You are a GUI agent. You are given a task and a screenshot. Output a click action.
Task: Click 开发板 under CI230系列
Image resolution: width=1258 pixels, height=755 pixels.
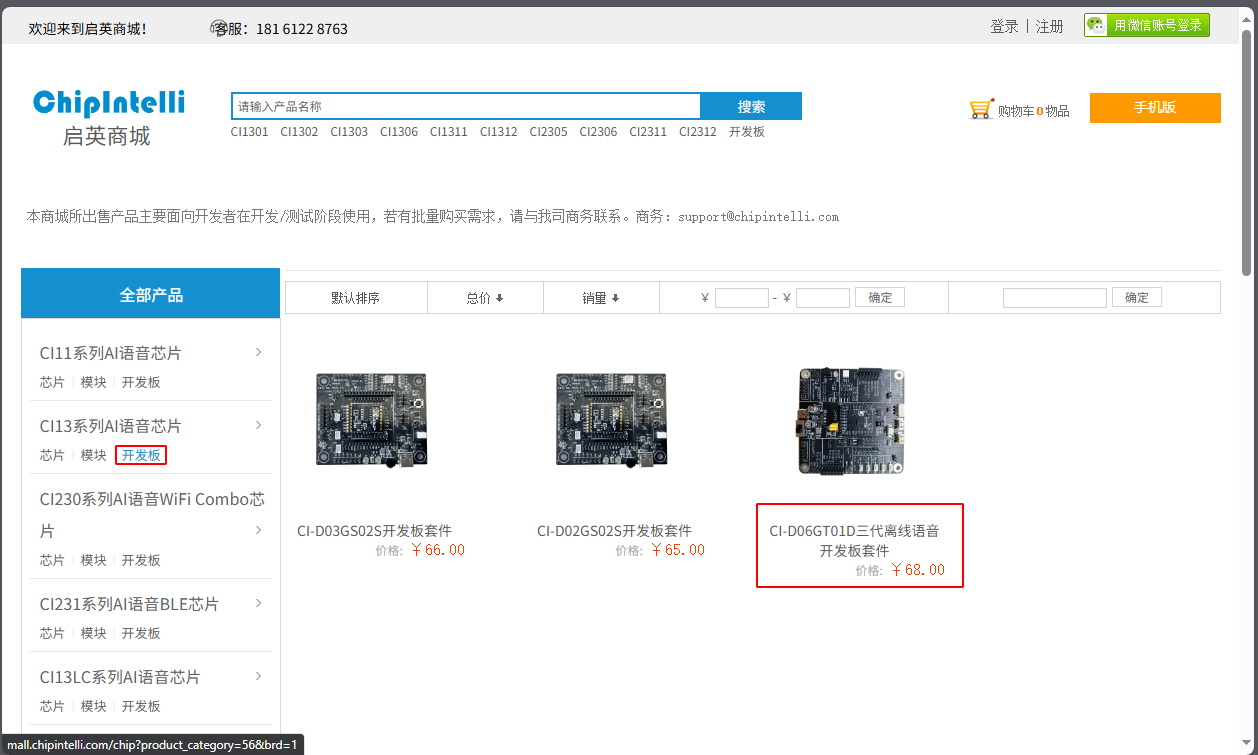click(x=141, y=560)
